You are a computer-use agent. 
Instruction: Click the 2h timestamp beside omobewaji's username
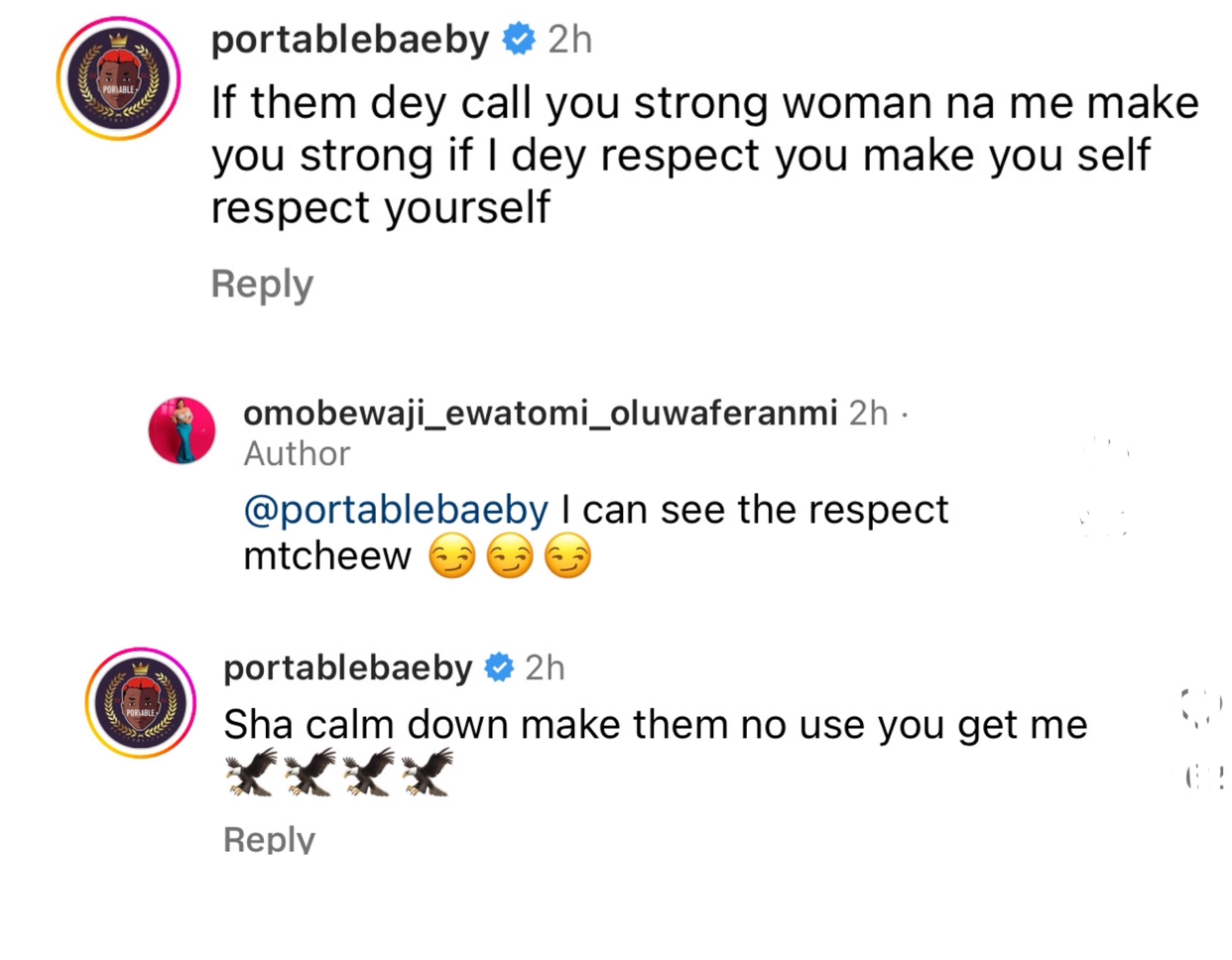click(868, 412)
